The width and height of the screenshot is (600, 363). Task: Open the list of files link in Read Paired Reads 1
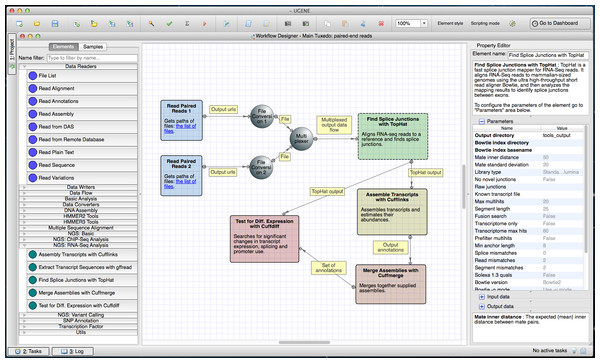(x=181, y=128)
